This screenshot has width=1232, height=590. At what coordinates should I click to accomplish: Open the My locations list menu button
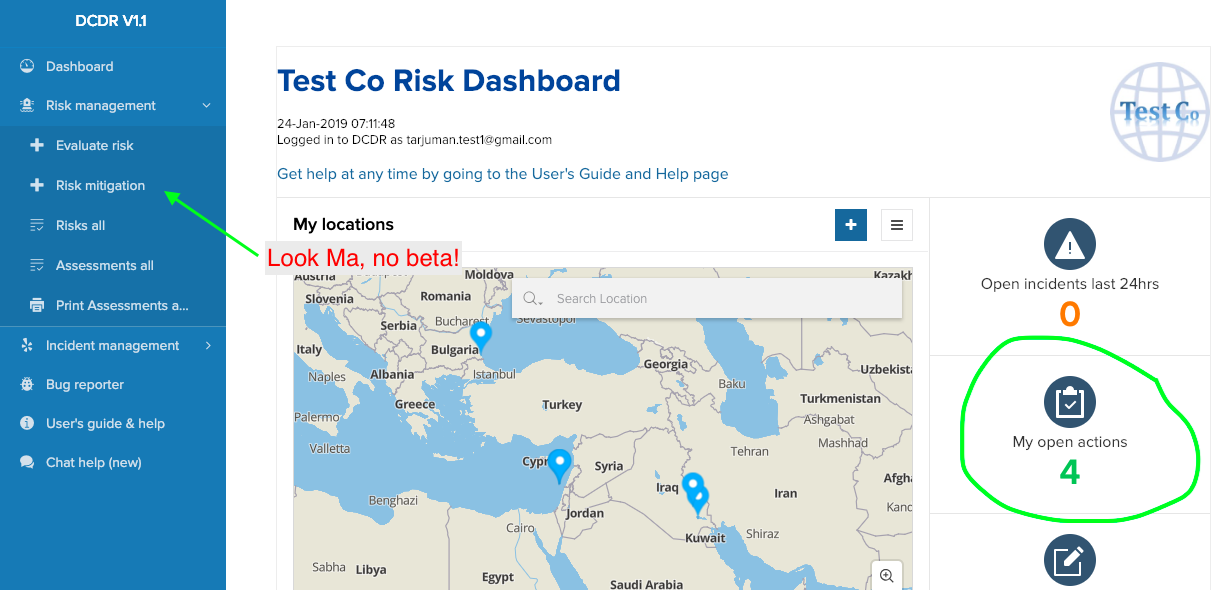click(x=896, y=225)
